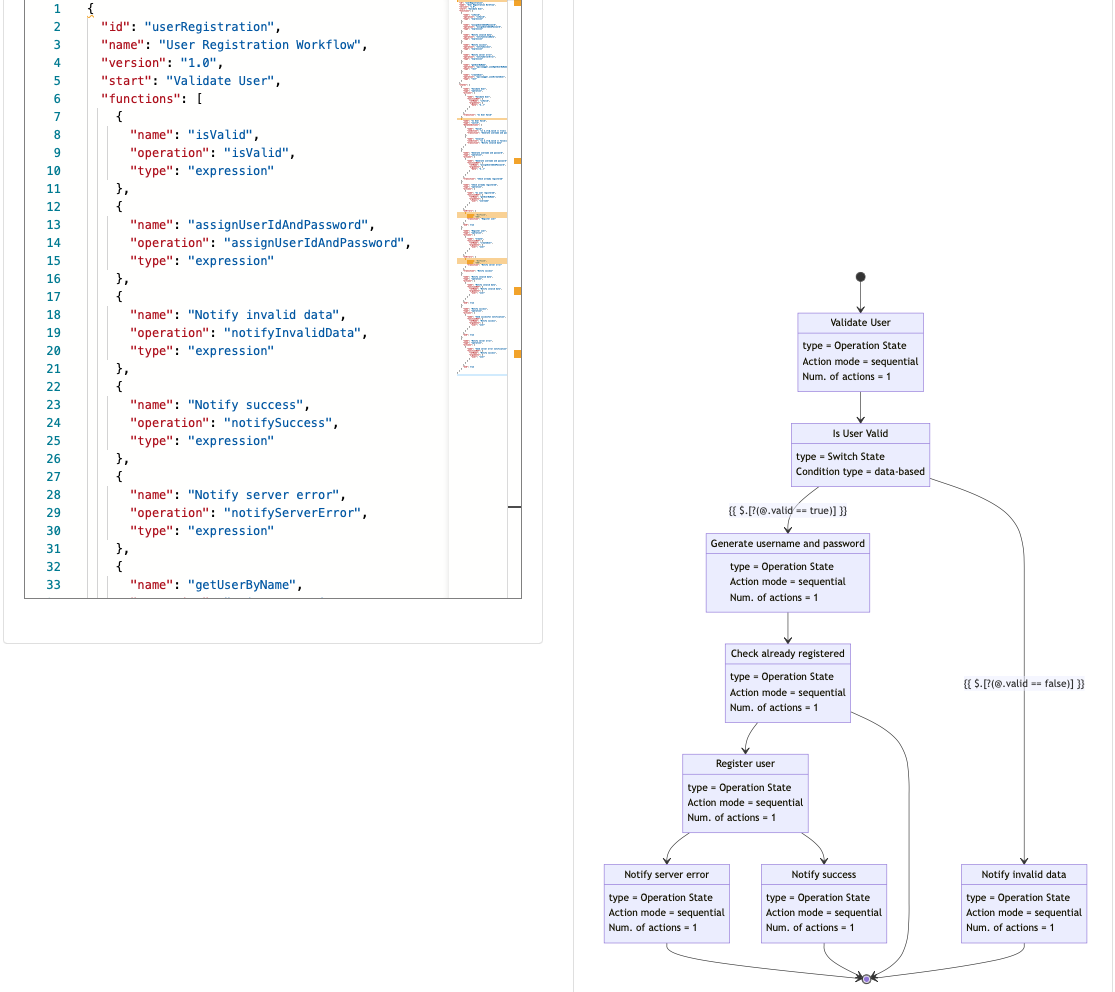Select the Register user state node
Viewport: 1115px width, 992px height.
[x=745, y=795]
